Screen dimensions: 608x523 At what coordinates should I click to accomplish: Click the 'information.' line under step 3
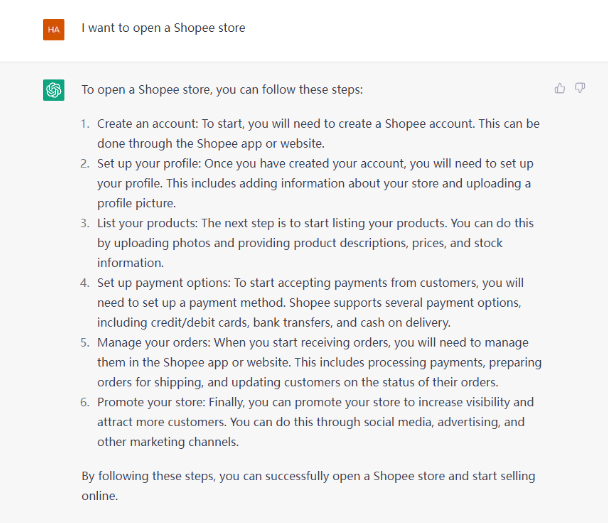point(130,263)
